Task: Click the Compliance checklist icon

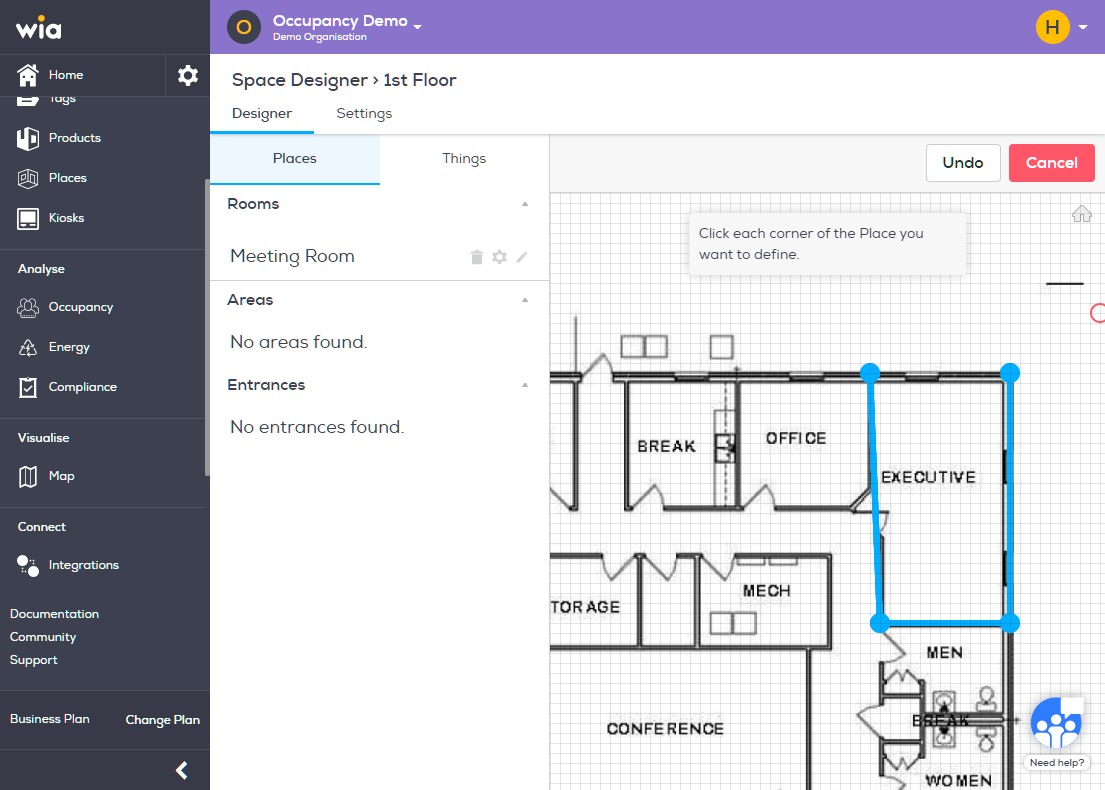Action: [x=27, y=387]
